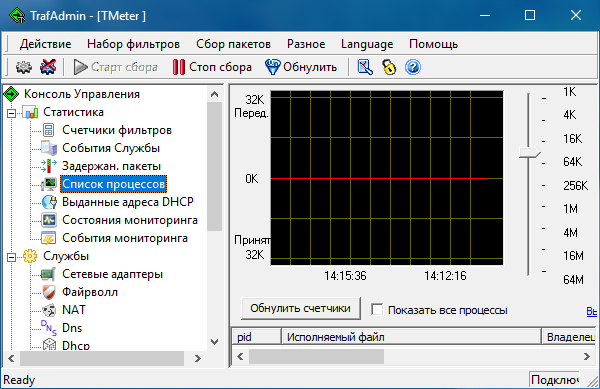This screenshot has width=600, height=389.
Task: Select the Консоль Управления root node
Action: point(82,94)
